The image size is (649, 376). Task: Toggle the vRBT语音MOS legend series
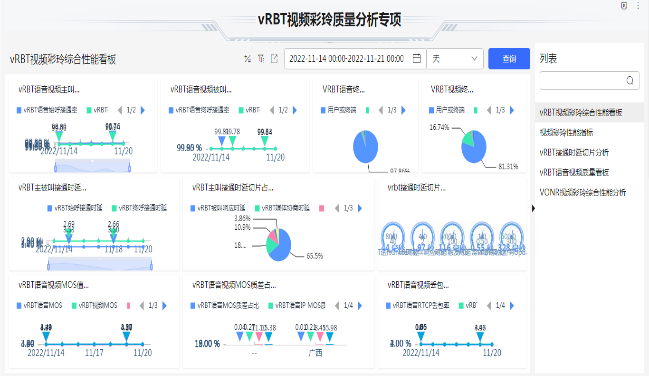pos(39,306)
